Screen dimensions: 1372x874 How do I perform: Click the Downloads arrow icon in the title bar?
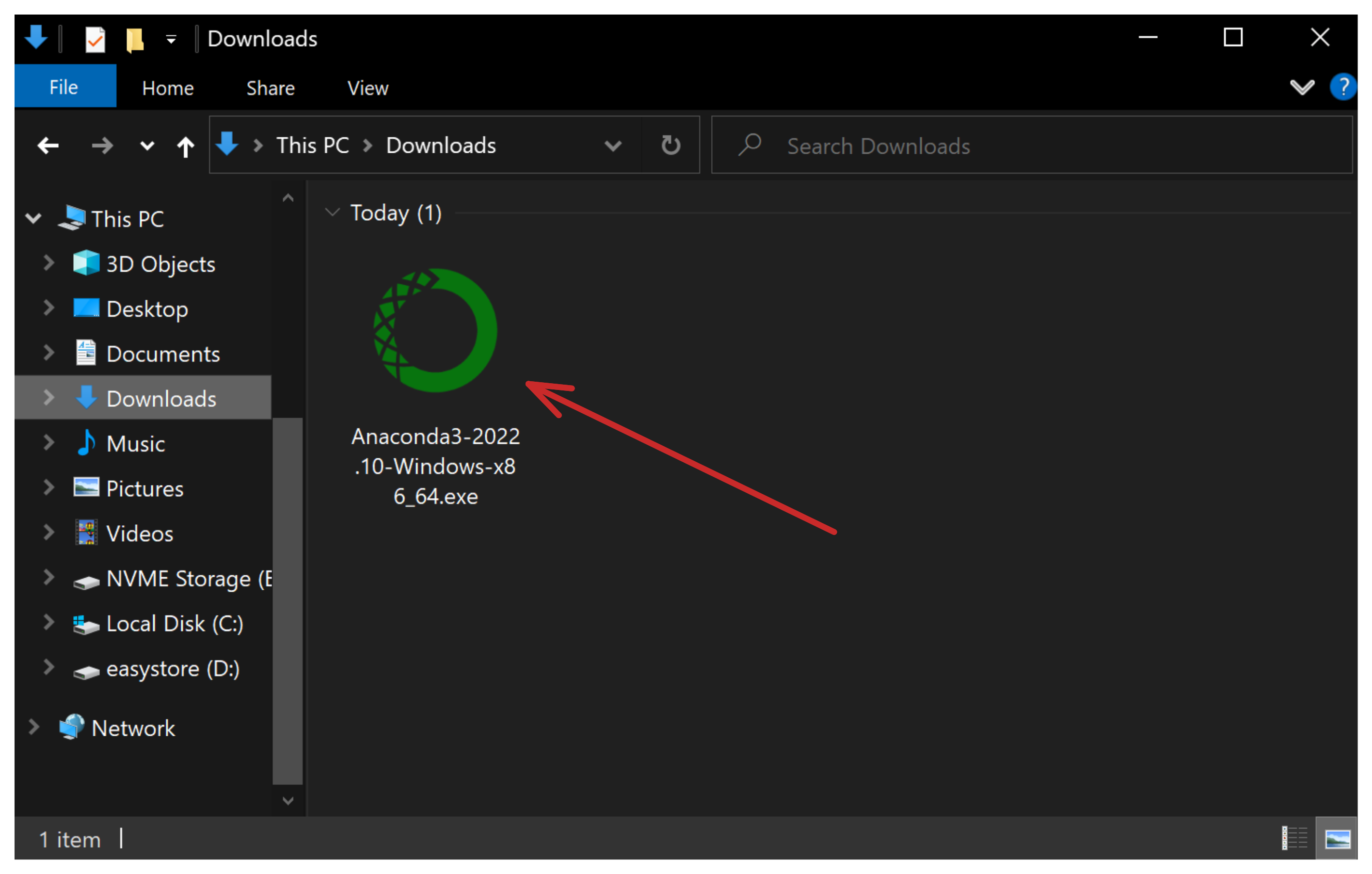coord(36,38)
